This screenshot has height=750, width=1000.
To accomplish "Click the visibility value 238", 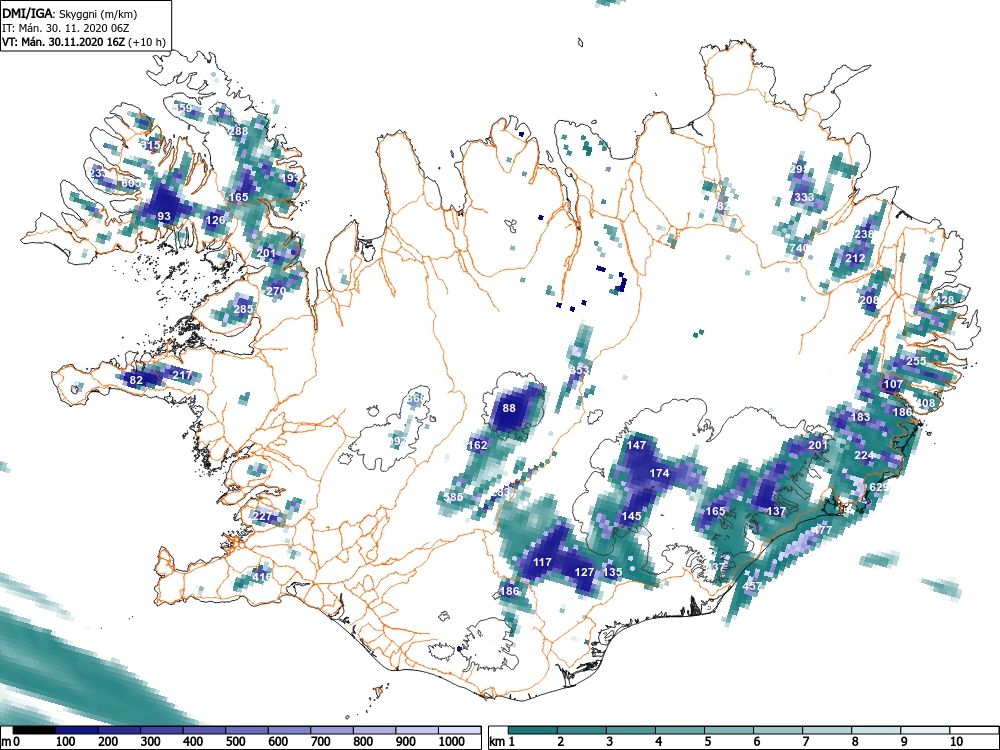I will click(x=864, y=234).
